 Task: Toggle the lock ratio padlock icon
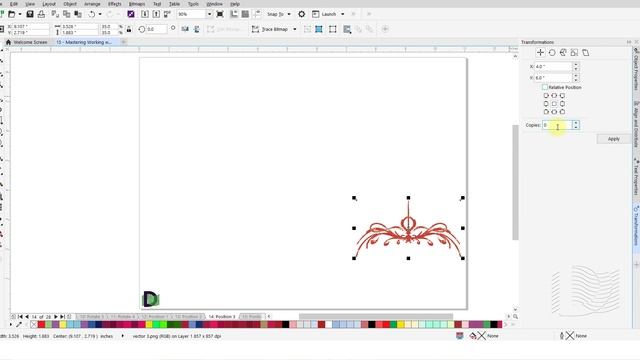129,29
